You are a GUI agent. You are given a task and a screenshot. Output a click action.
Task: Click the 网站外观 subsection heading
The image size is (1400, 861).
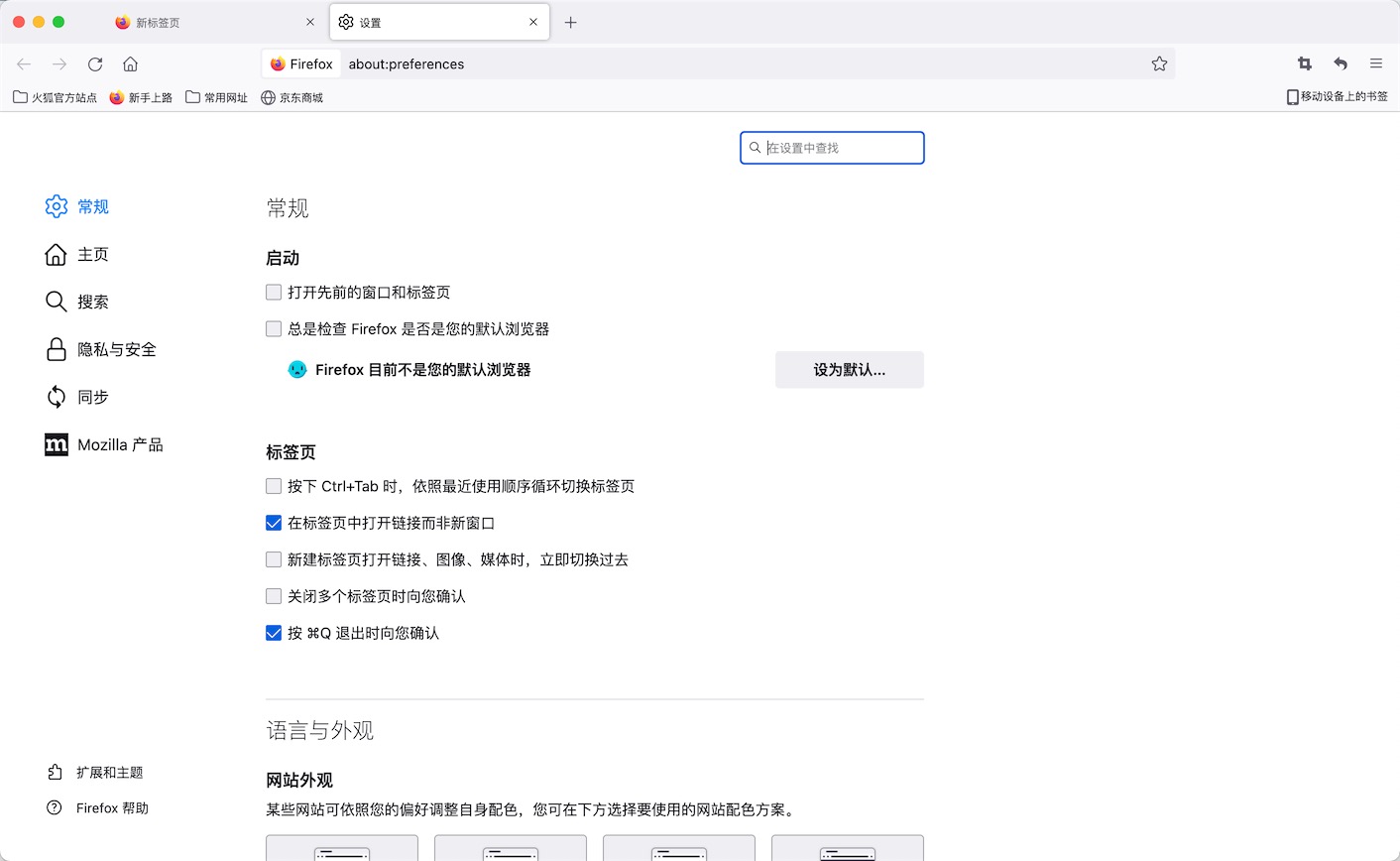point(299,781)
